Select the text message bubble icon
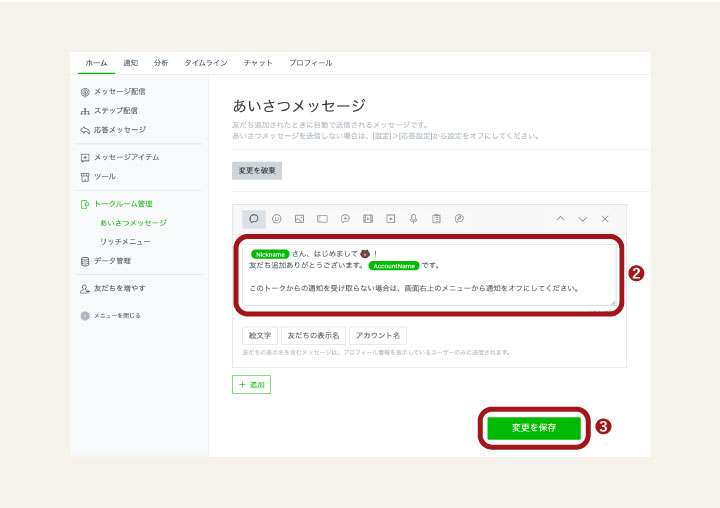Screen dimensions: 720x508 (253, 219)
